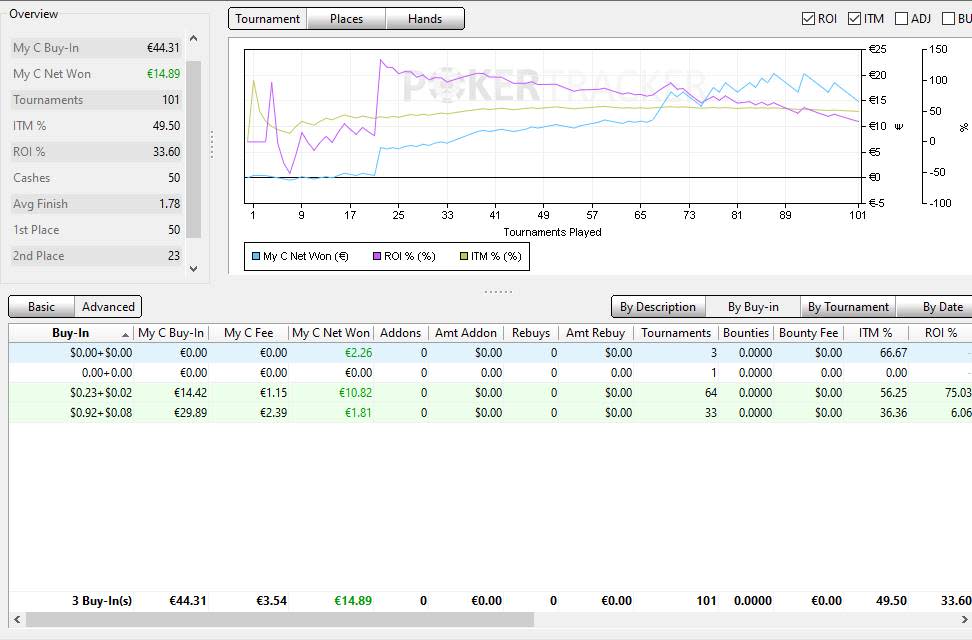Click the table's right scroll arrow
This screenshot has height=640, width=972.
pos(965,620)
